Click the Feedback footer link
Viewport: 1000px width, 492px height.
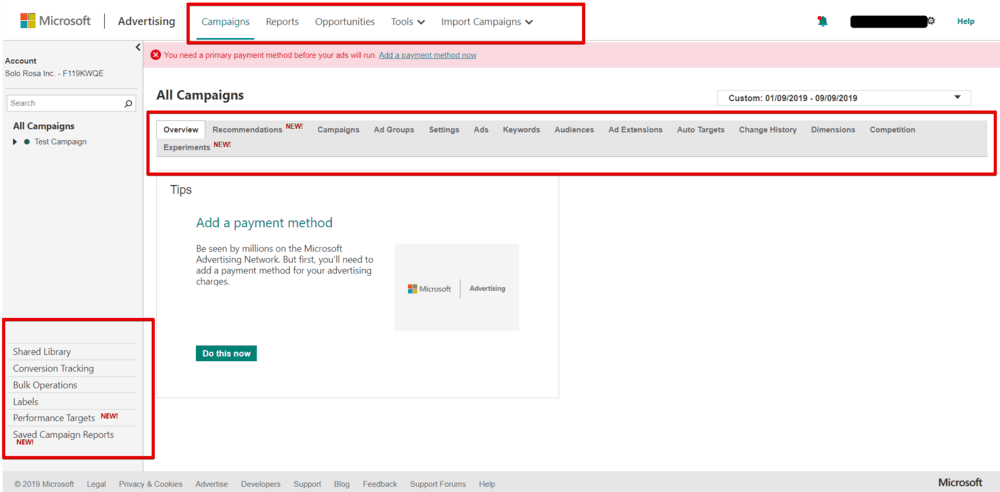click(380, 484)
